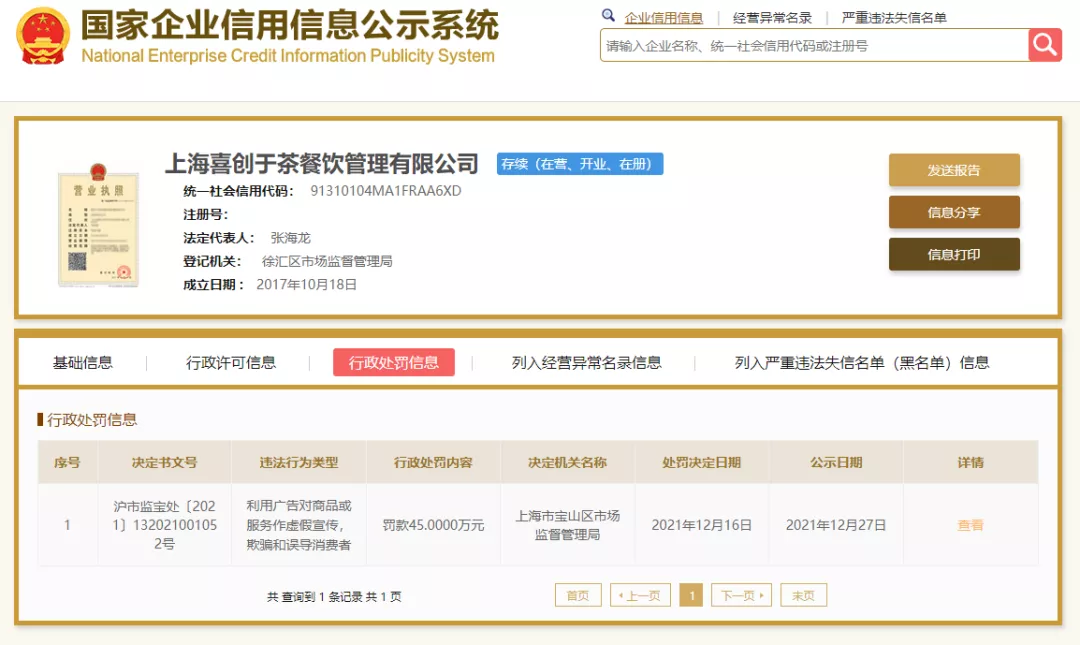Click the 处罚决定日期 column header
Screen dimensions: 1080x645
pyautogui.click(x=702, y=462)
